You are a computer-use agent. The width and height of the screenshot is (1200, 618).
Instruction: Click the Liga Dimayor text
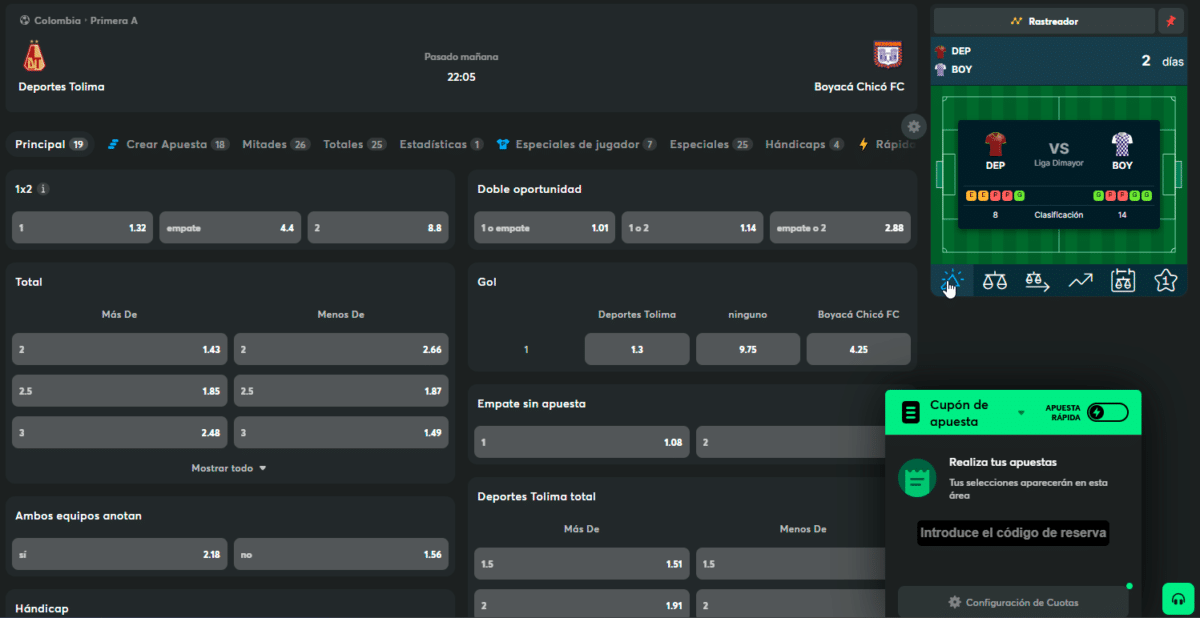click(x=1059, y=163)
